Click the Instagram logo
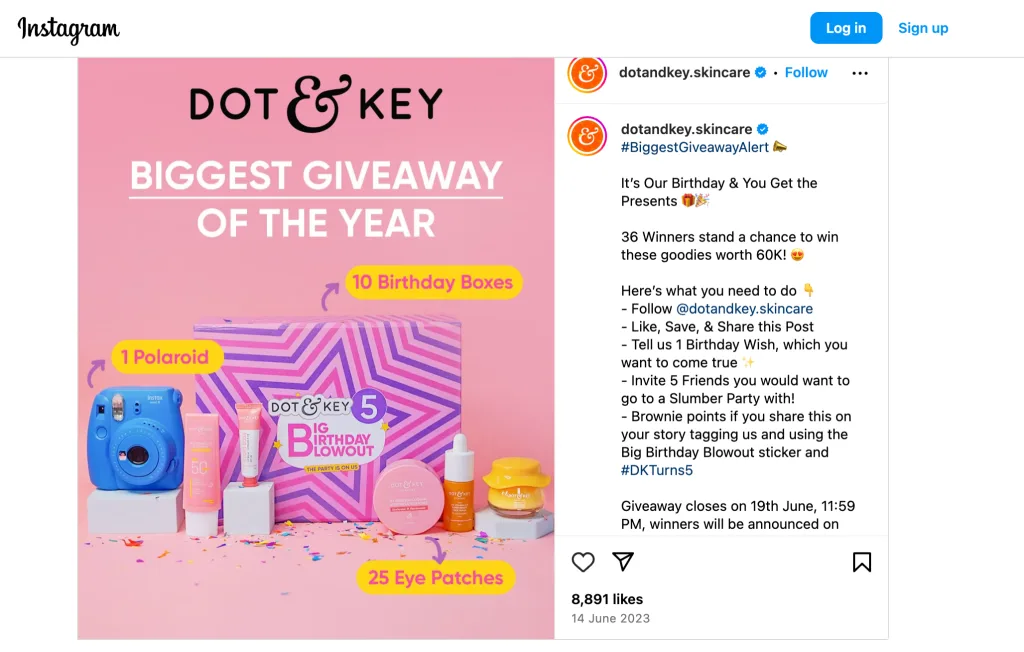Screen dimensions: 1024x652 (x=68, y=29)
